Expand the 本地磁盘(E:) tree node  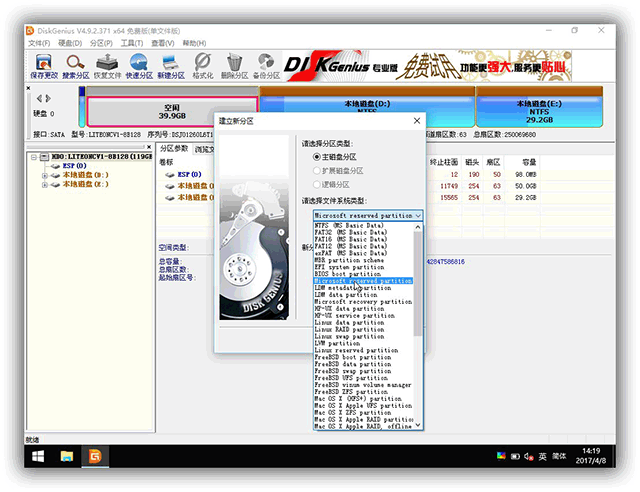point(45,185)
